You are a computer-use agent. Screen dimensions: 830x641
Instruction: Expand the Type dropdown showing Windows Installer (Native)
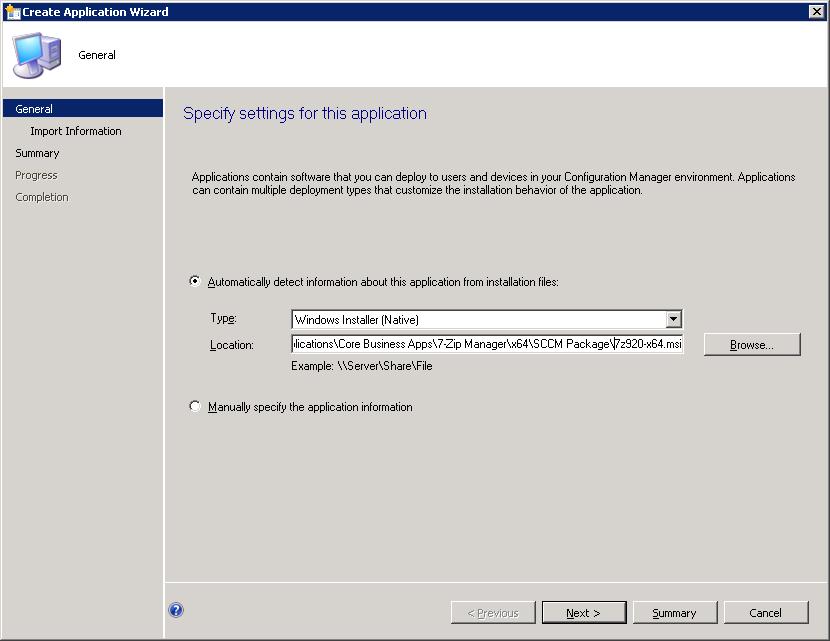click(x=673, y=320)
